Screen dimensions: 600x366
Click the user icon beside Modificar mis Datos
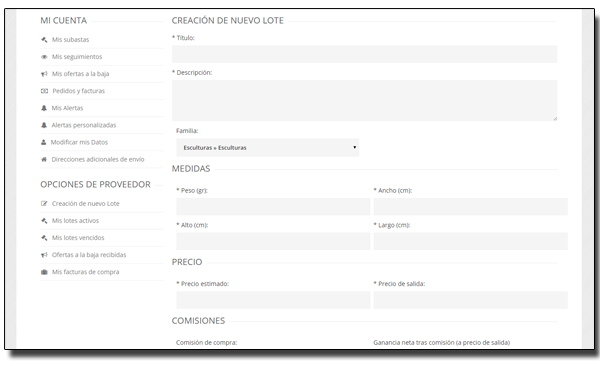coord(44,142)
